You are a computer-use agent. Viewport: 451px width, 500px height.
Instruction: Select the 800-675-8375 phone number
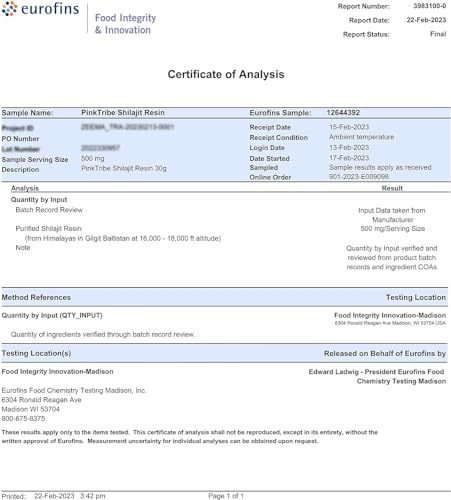pyautogui.click(x=23, y=418)
